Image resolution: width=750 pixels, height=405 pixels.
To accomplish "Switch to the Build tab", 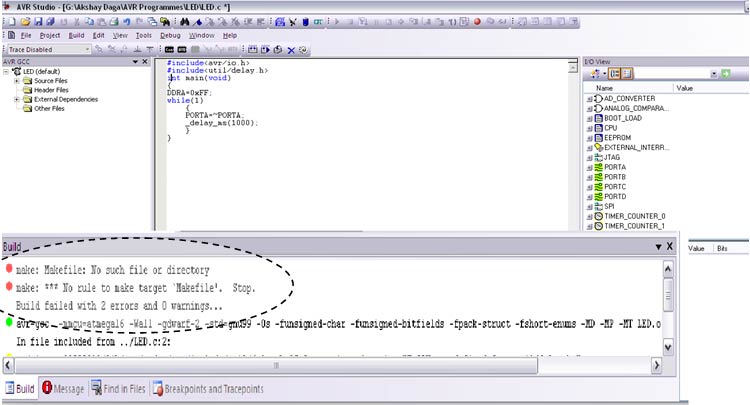I will [20, 389].
